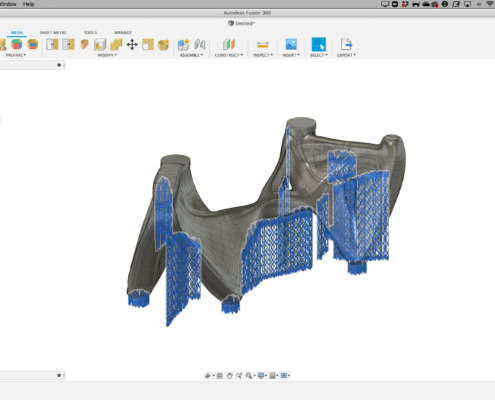
Task: Expand the INSERT dropdown
Action: point(291,55)
